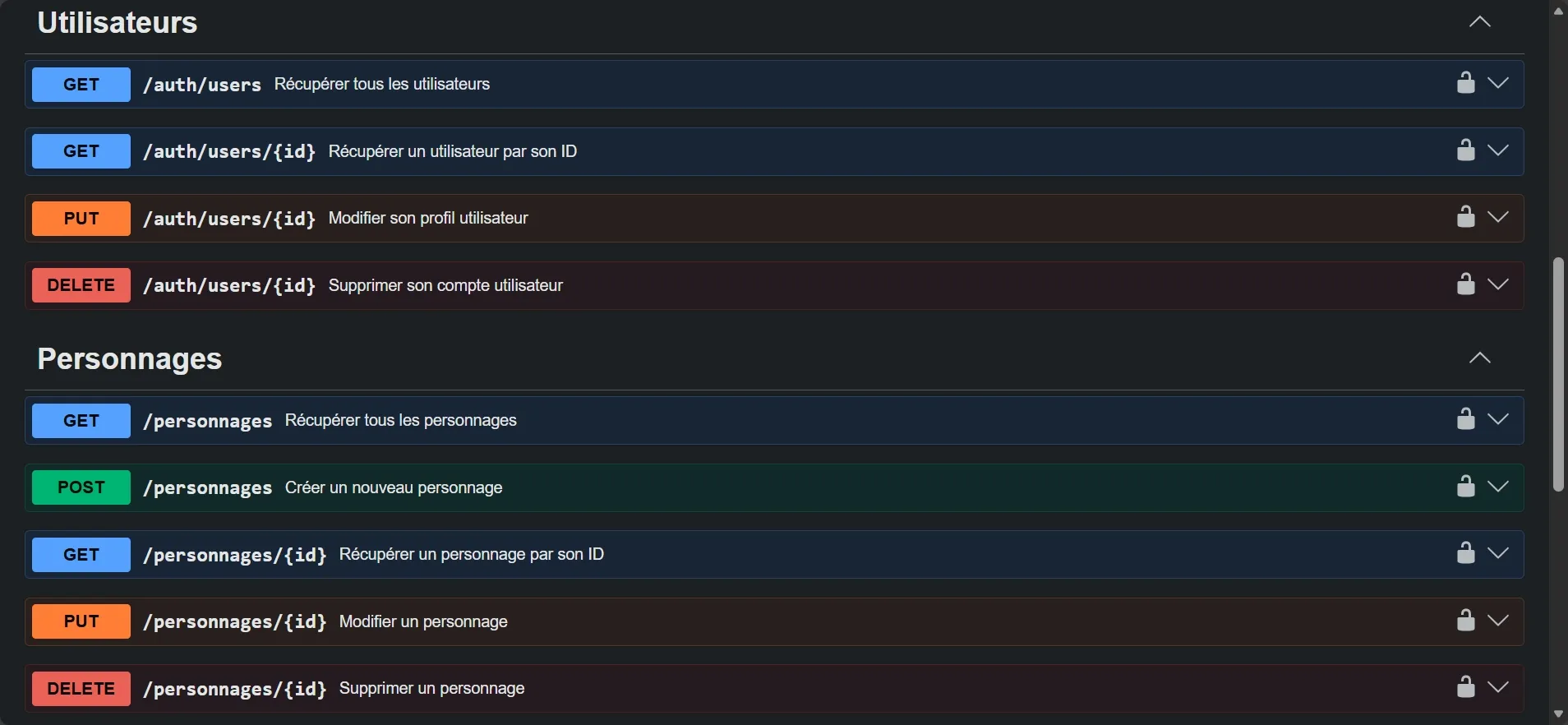Click the lock icon on GET /auth/users
The image size is (1568, 725).
point(1466,83)
